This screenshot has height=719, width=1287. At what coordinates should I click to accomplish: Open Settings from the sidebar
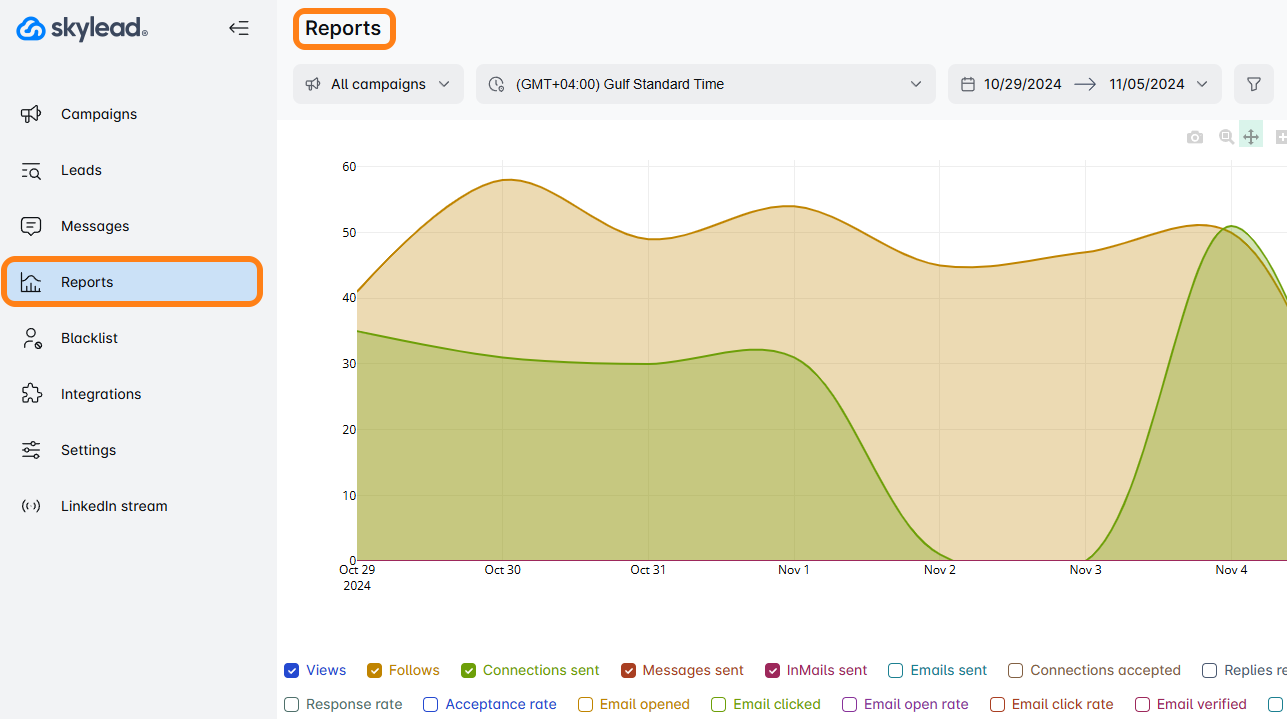point(88,450)
